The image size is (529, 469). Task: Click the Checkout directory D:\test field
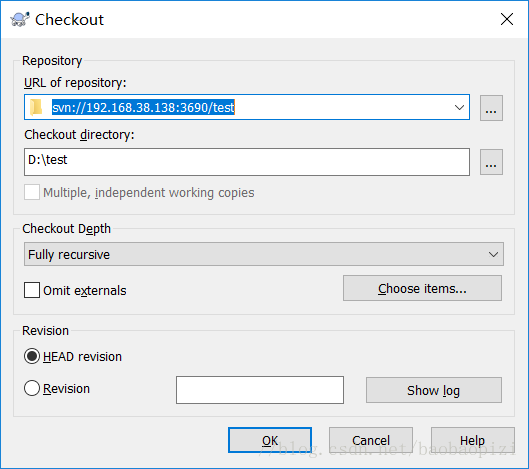pos(247,162)
